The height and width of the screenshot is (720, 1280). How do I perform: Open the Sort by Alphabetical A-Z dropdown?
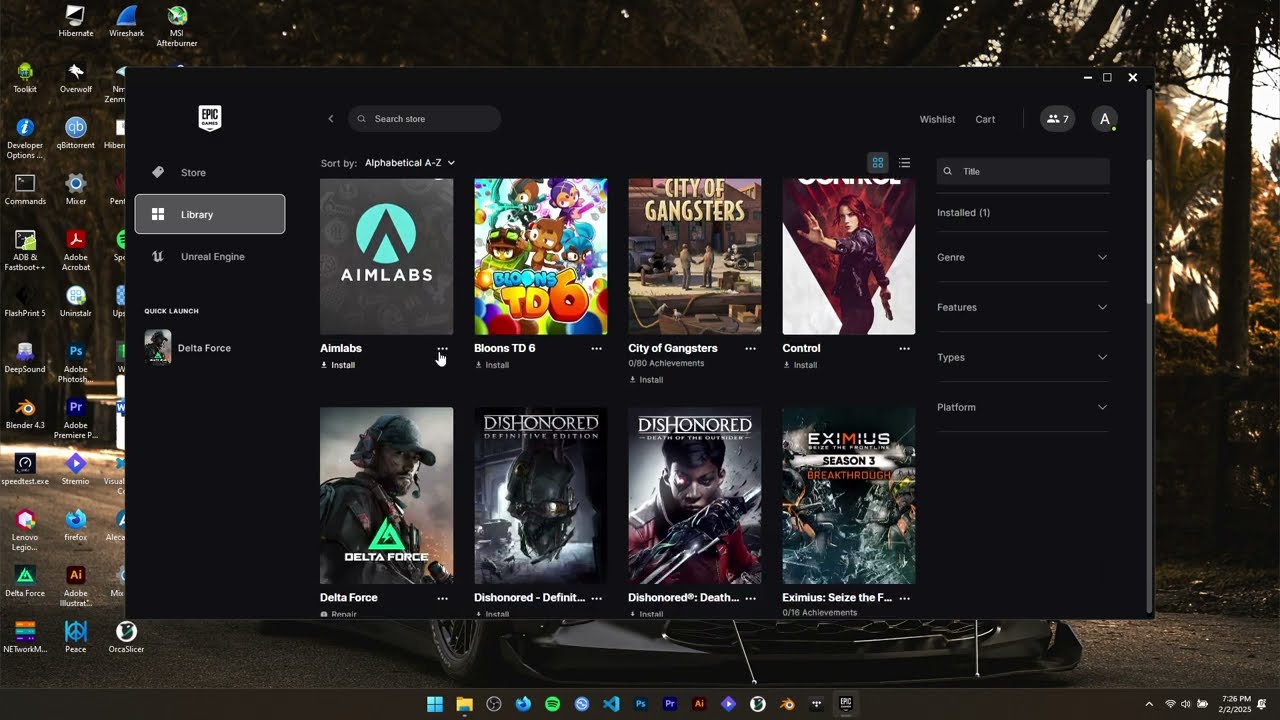click(409, 162)
